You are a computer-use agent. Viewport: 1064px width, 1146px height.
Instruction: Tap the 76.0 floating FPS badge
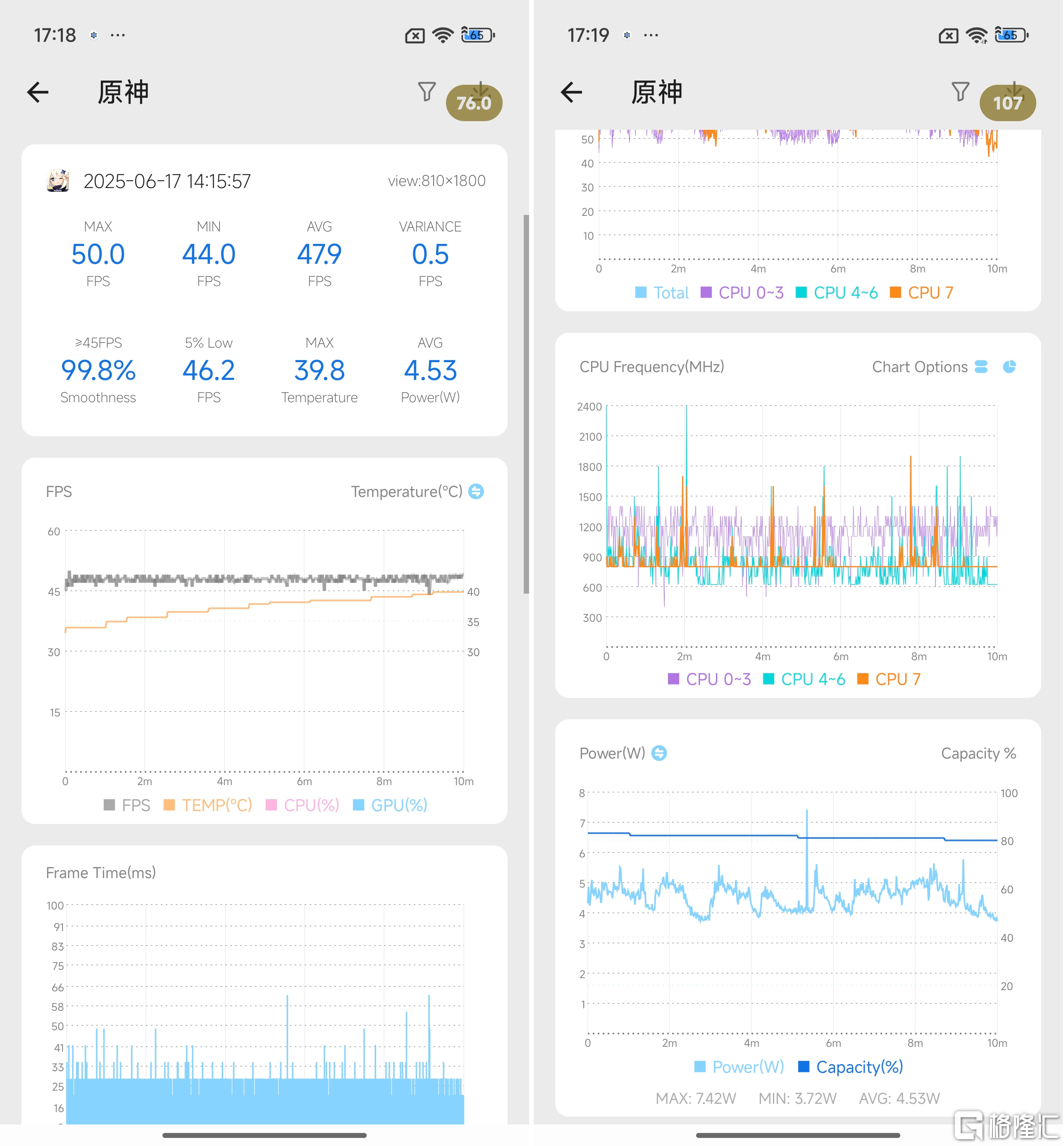474,103
